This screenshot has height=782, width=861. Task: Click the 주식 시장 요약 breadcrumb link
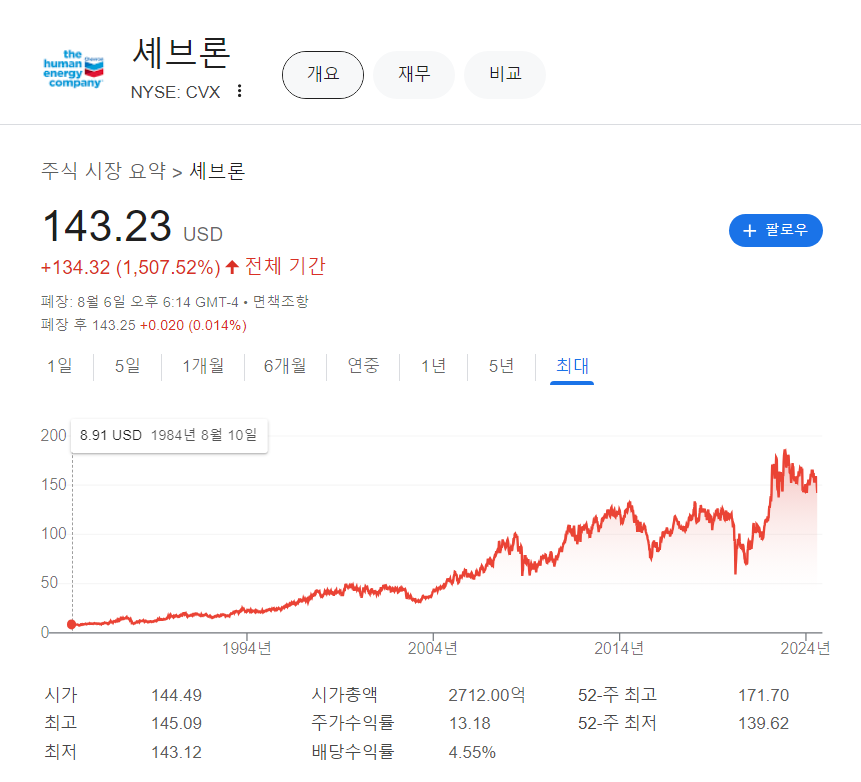[103, 171]
